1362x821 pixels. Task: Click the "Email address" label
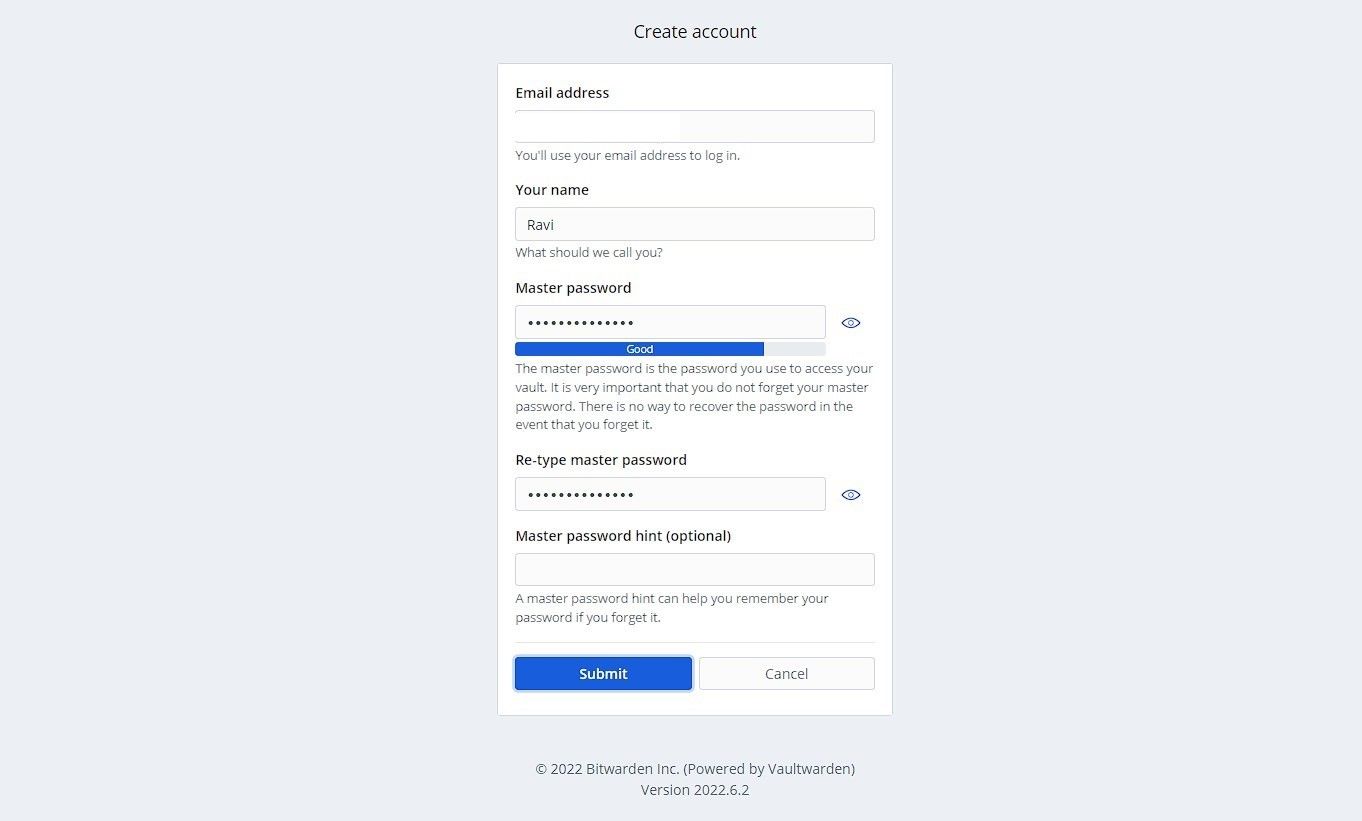point(562,93)
